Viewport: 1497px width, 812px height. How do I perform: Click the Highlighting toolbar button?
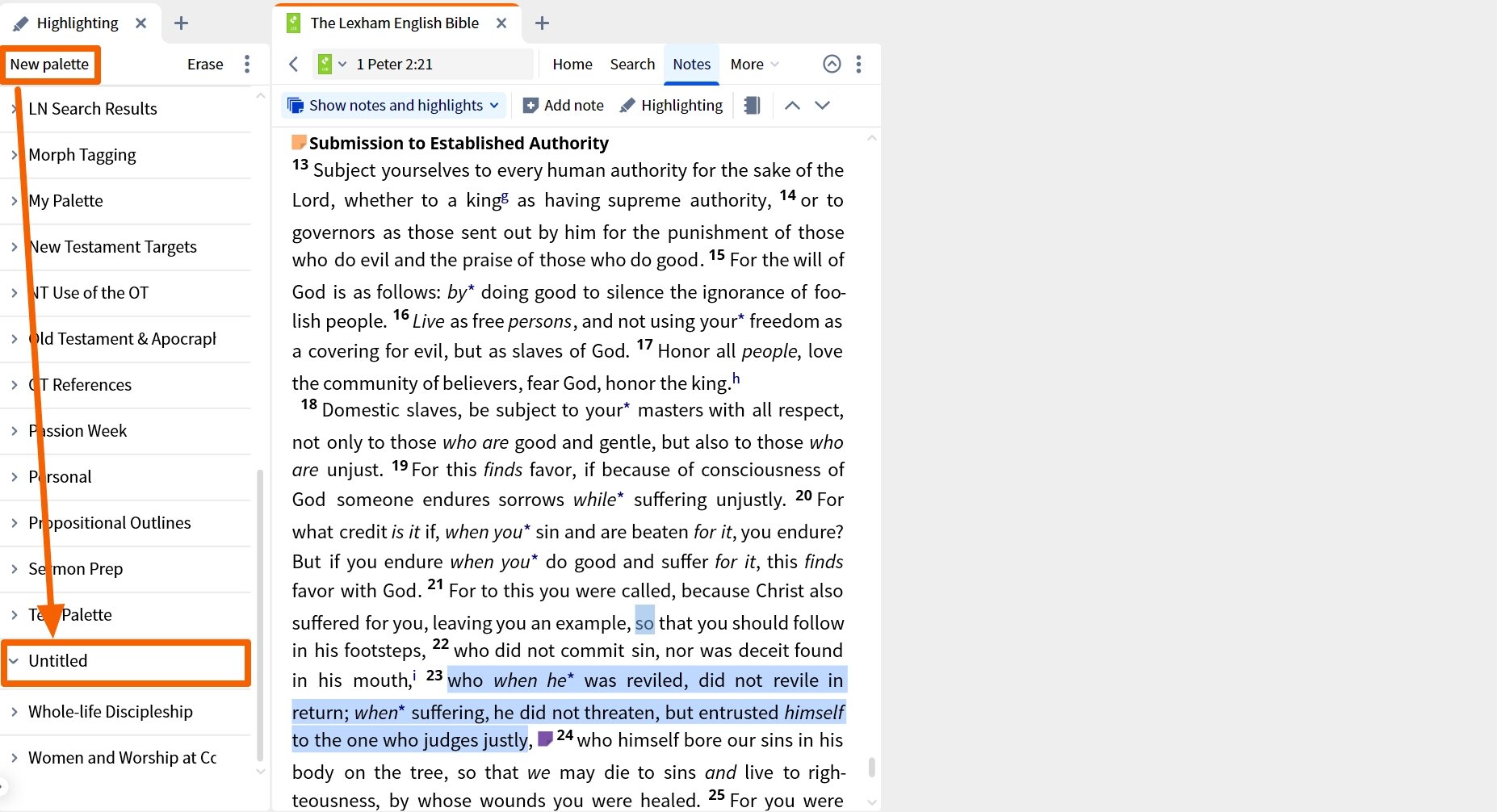(x=671, y=106)
